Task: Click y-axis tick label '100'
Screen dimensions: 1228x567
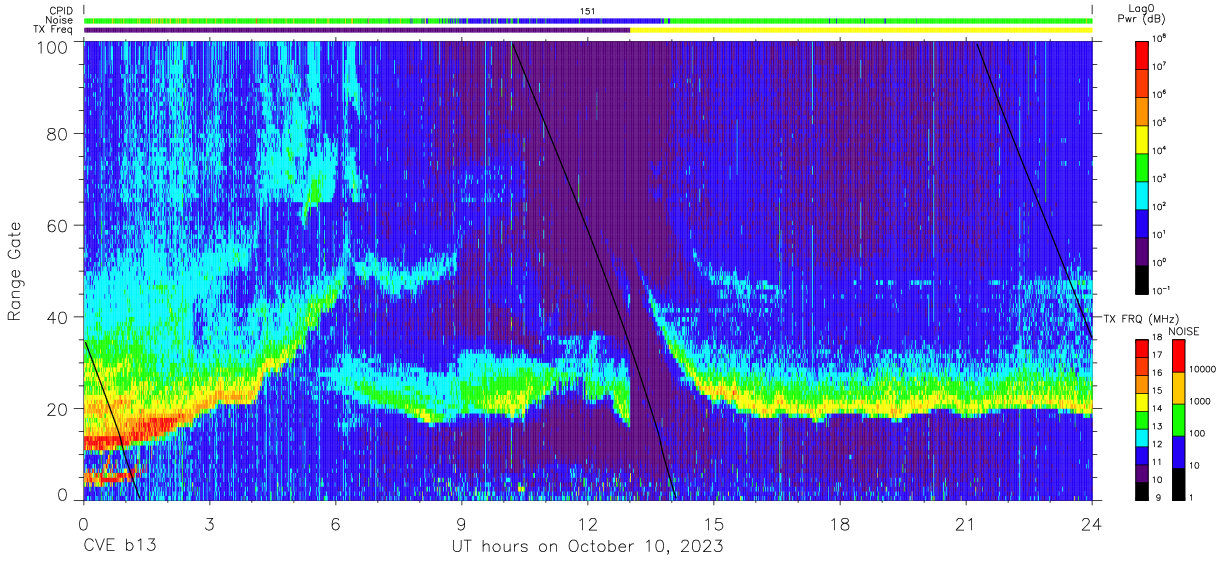Action: pyautogui.click(x=51, y=47)
